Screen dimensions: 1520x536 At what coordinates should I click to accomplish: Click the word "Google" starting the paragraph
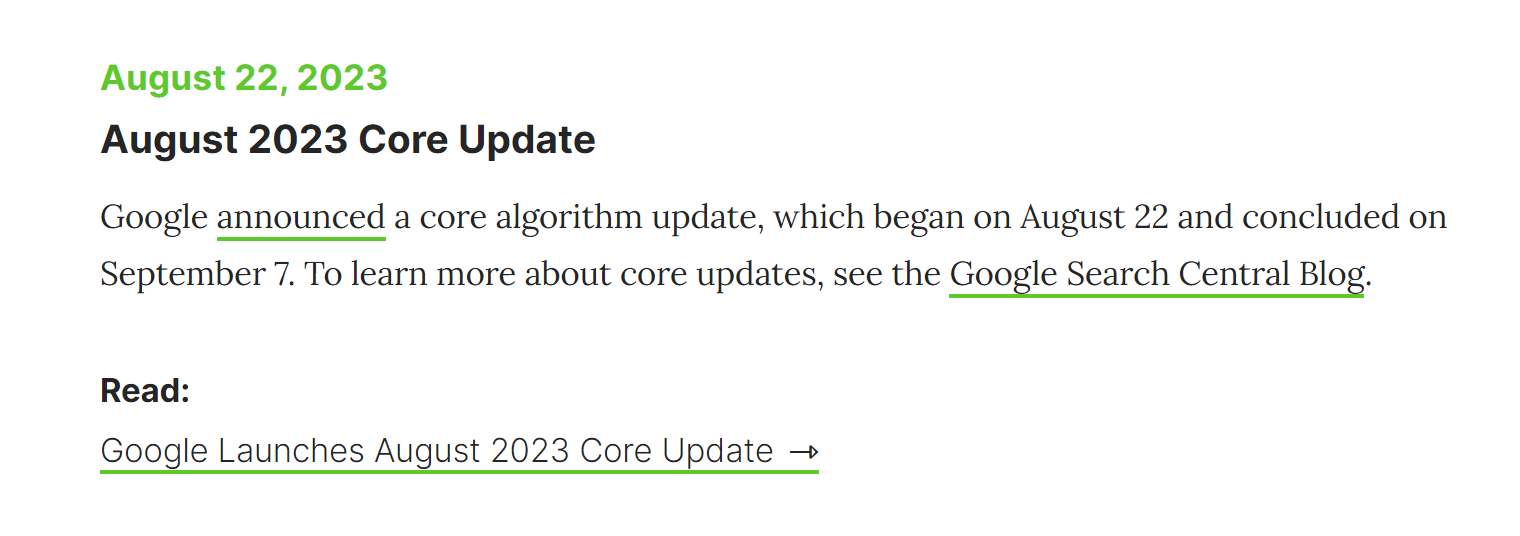coord(154,218)
